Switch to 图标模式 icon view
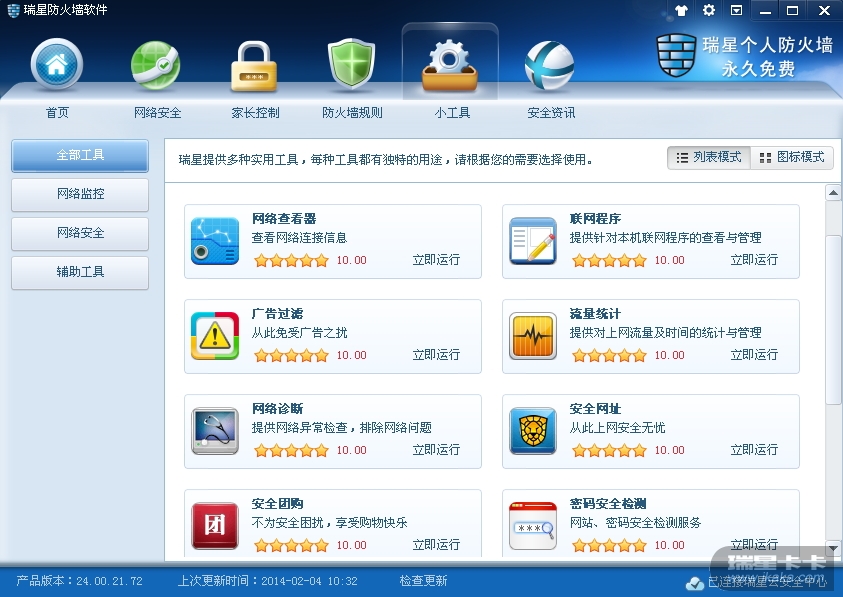This screenshot has height=597, width=843. [x=791, y=158]
